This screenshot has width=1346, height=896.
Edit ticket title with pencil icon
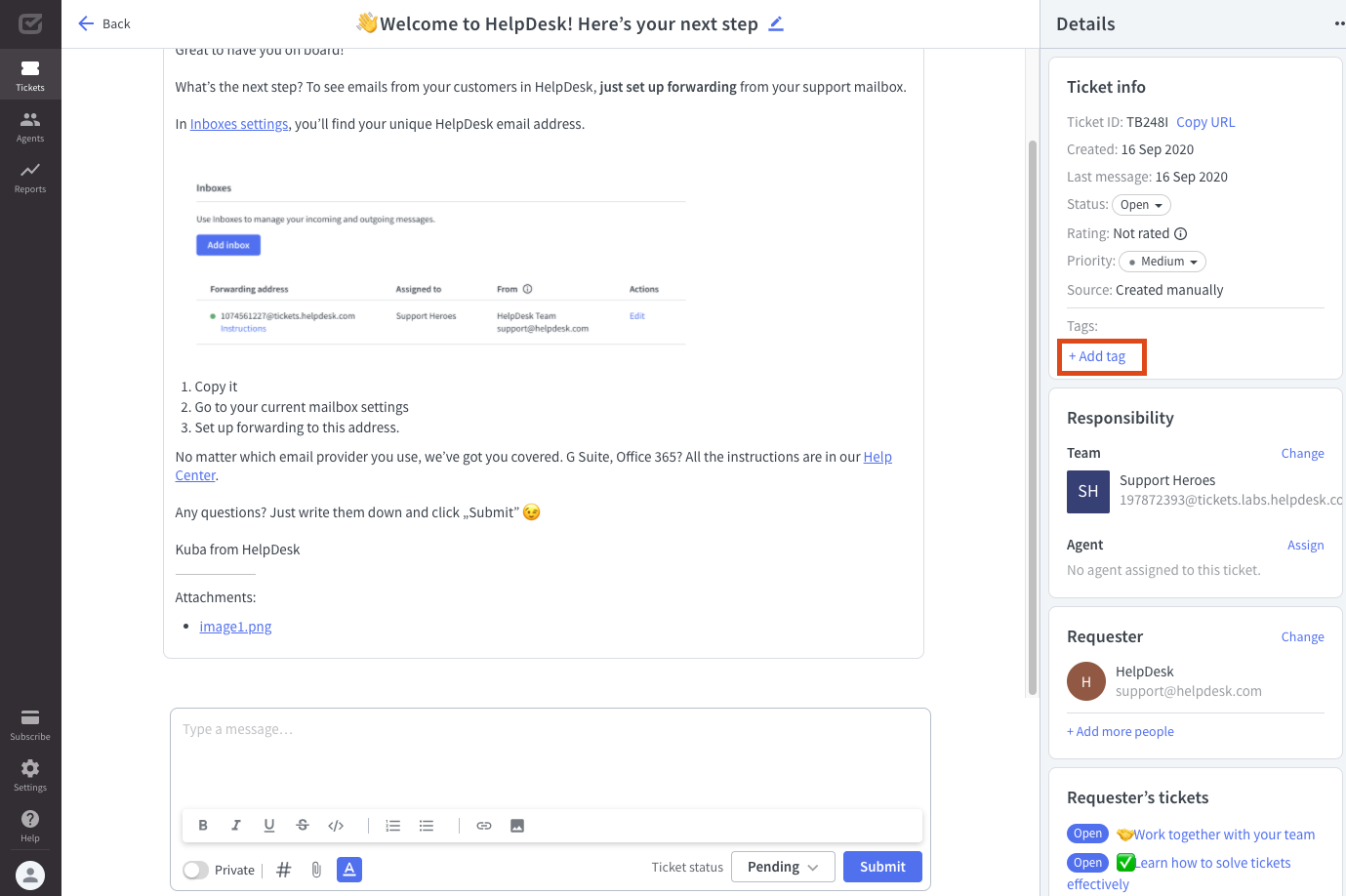776,23
